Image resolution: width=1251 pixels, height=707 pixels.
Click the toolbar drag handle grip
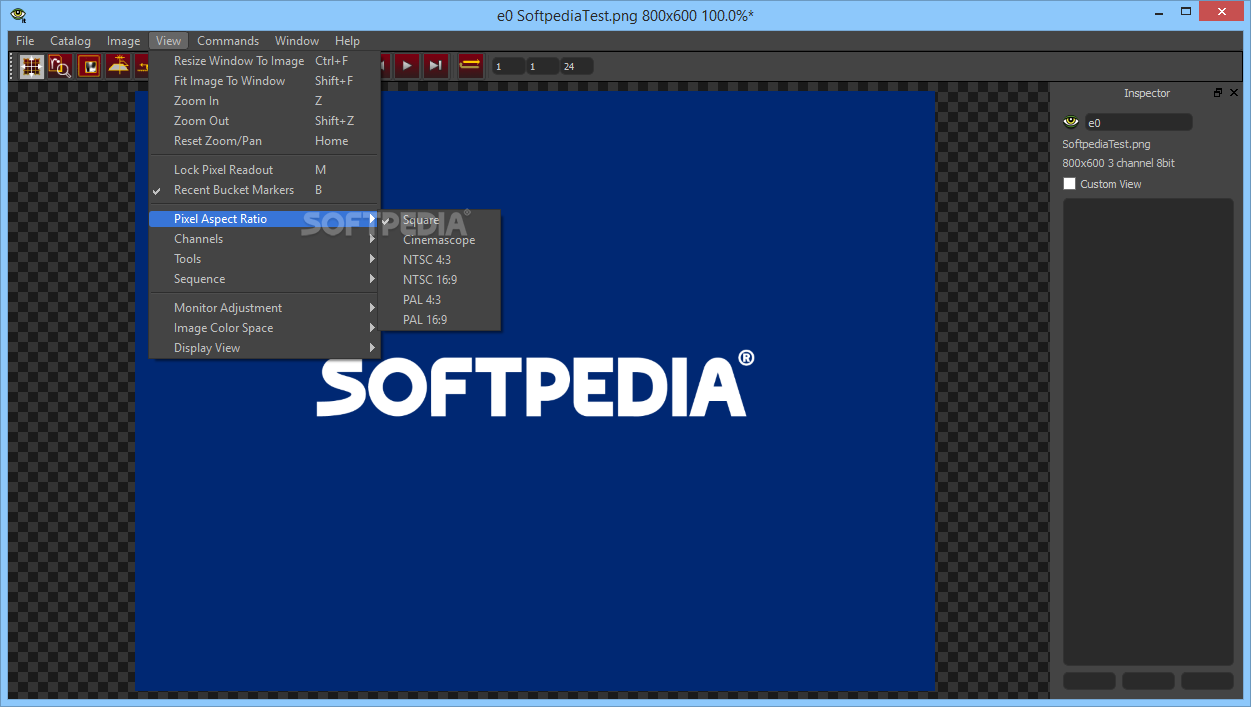pos(13,66)
